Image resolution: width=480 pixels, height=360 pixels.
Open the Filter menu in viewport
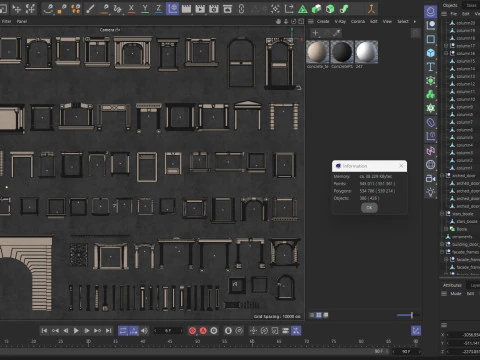(6, 21)
